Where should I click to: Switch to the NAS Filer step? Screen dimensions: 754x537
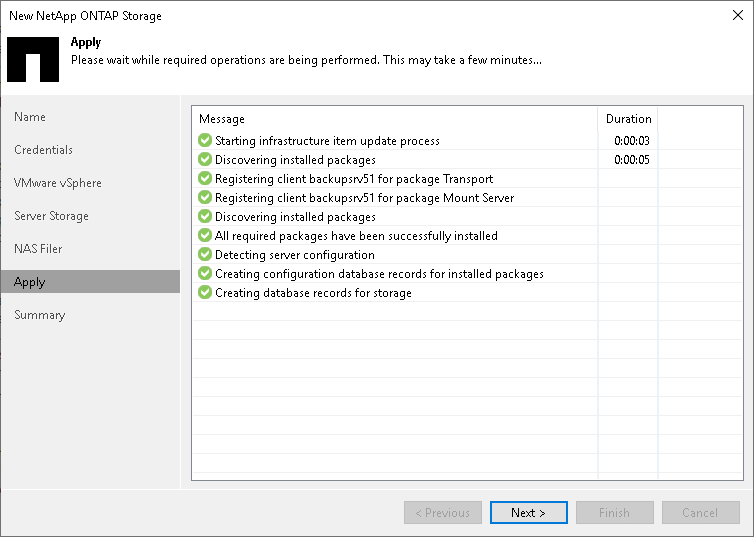tap(38, 249)
